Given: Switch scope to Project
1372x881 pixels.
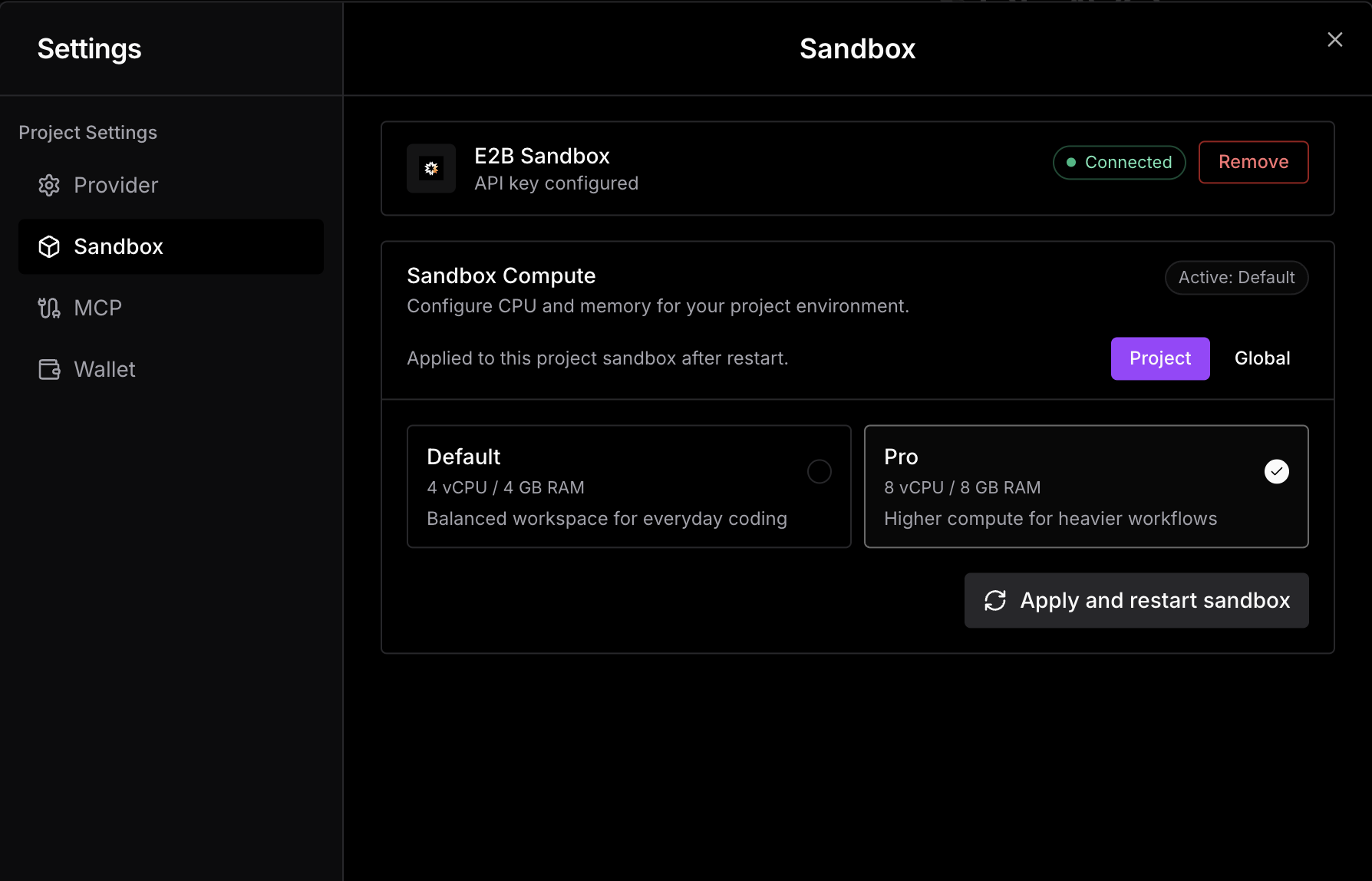Looking at the screenshot, I should point(1159,358).
